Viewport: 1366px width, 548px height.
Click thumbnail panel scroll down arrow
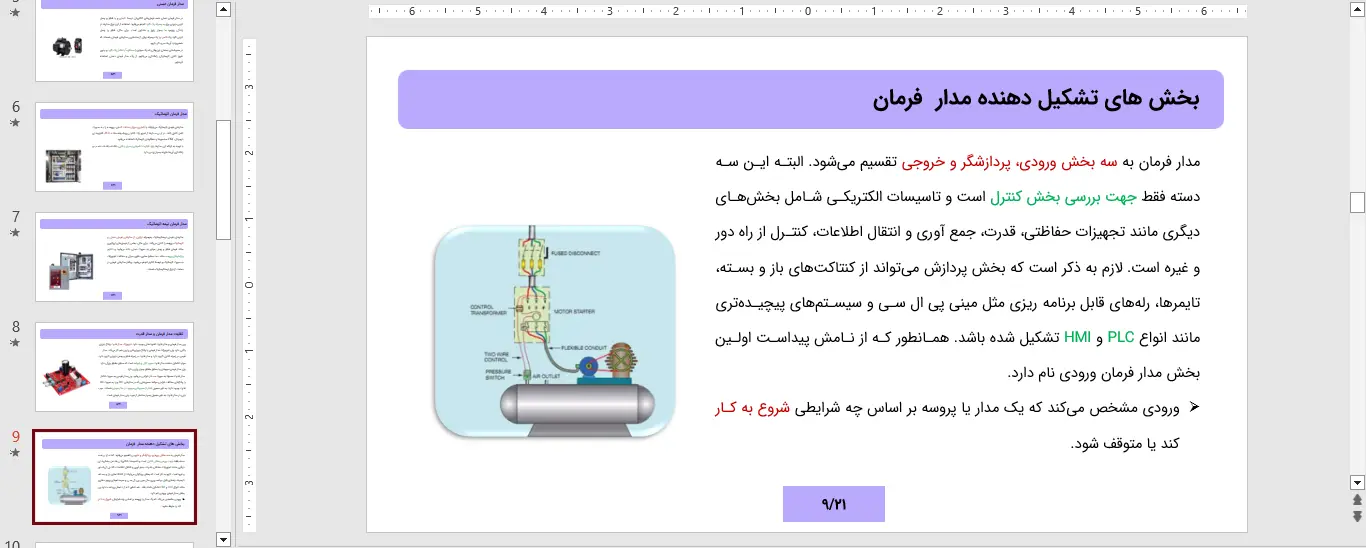(223, 539)
